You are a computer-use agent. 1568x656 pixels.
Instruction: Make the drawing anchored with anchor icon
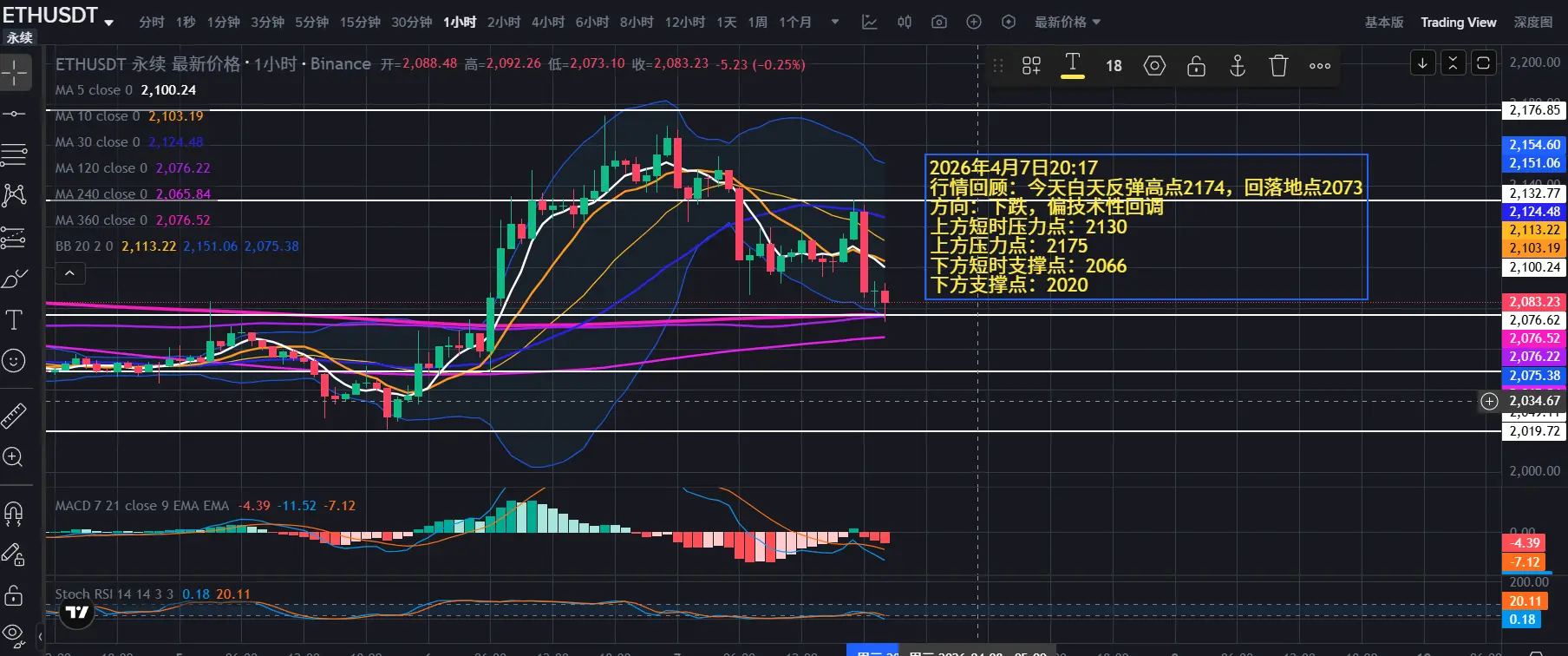[x=1238, y=65]
